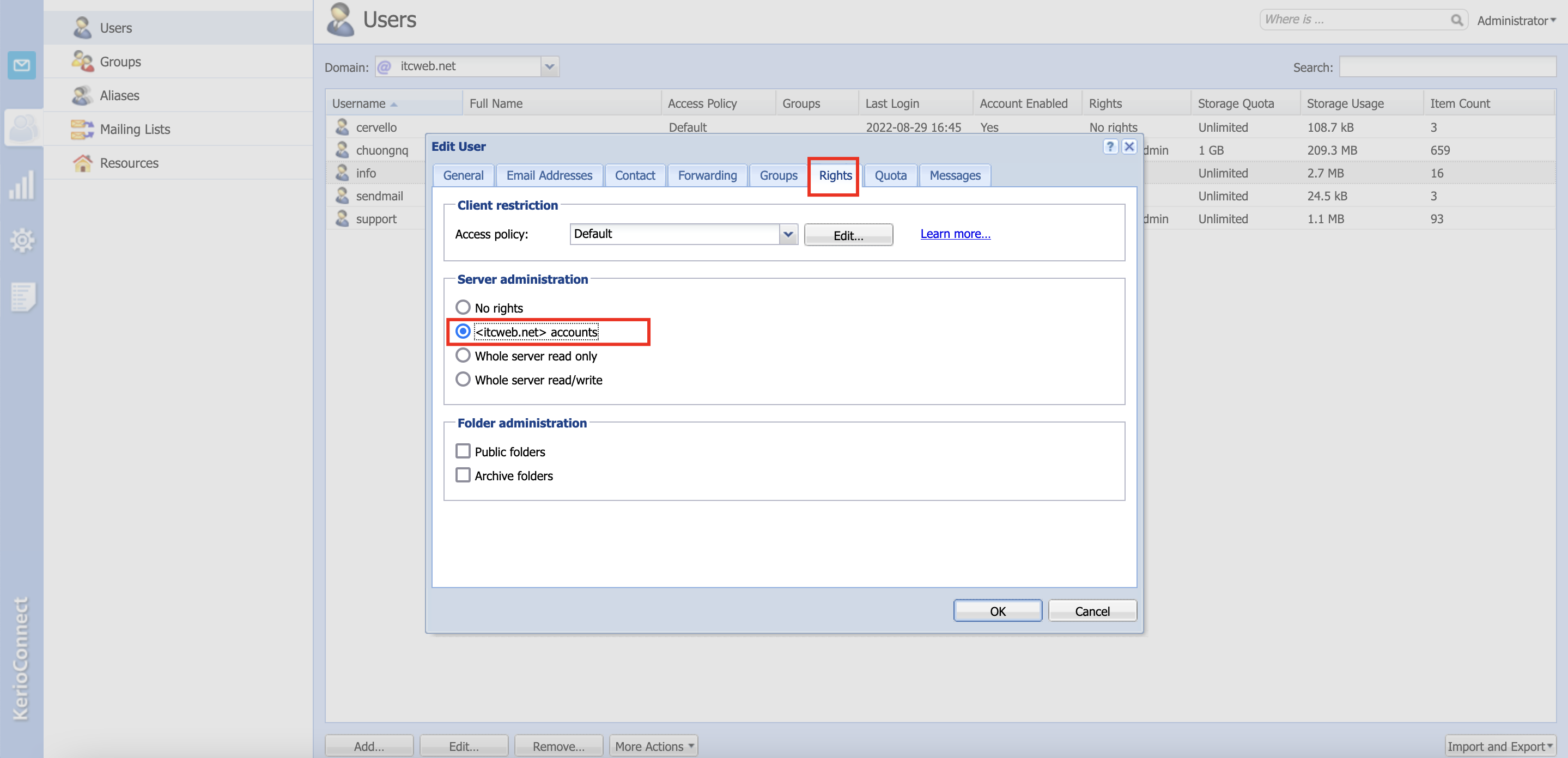Open the status bar-chart icon in sidebar

tap(22, 185)
